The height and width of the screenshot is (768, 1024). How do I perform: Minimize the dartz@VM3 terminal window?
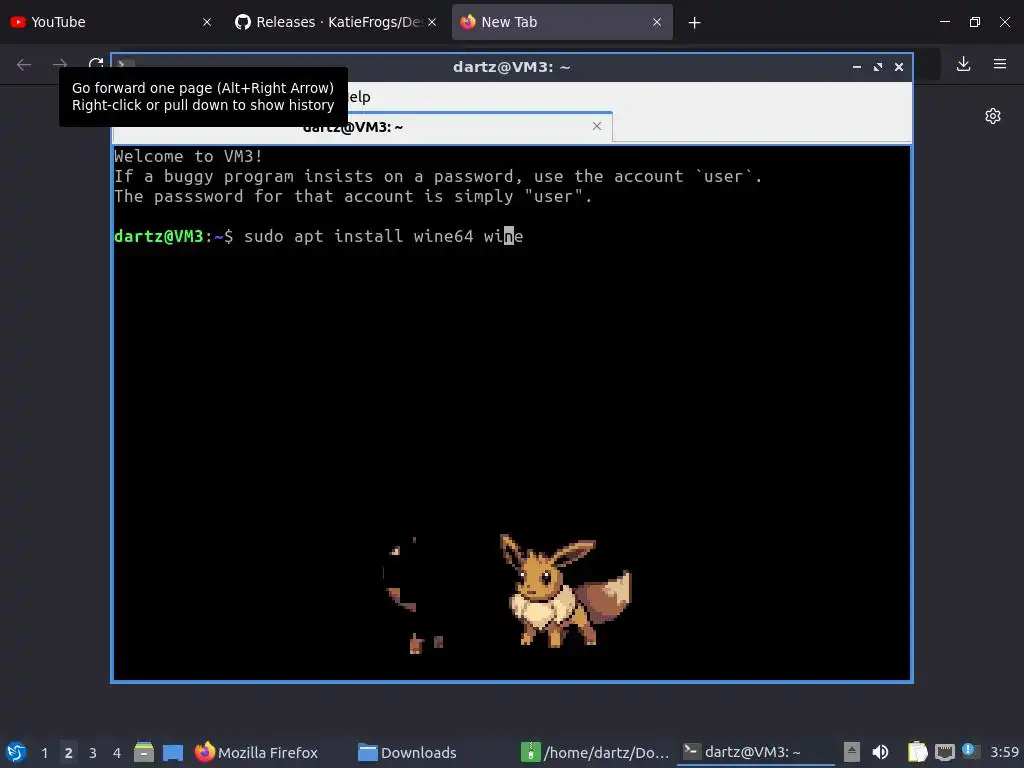coord(857,67)
